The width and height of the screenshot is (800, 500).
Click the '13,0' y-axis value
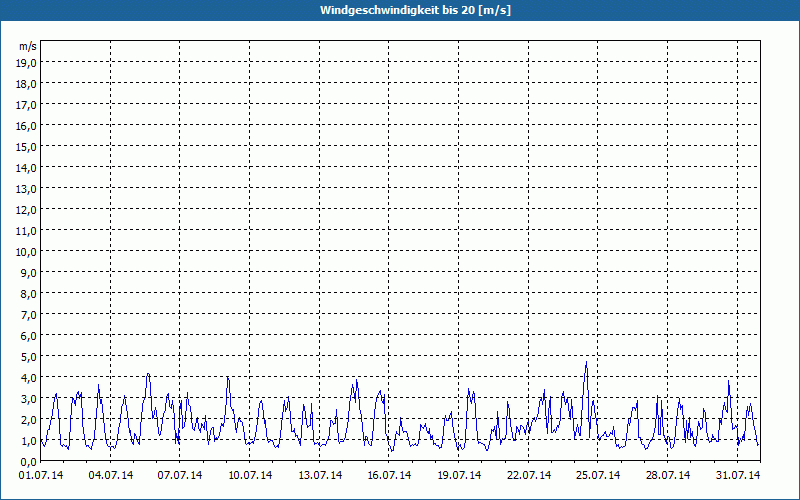27,189
